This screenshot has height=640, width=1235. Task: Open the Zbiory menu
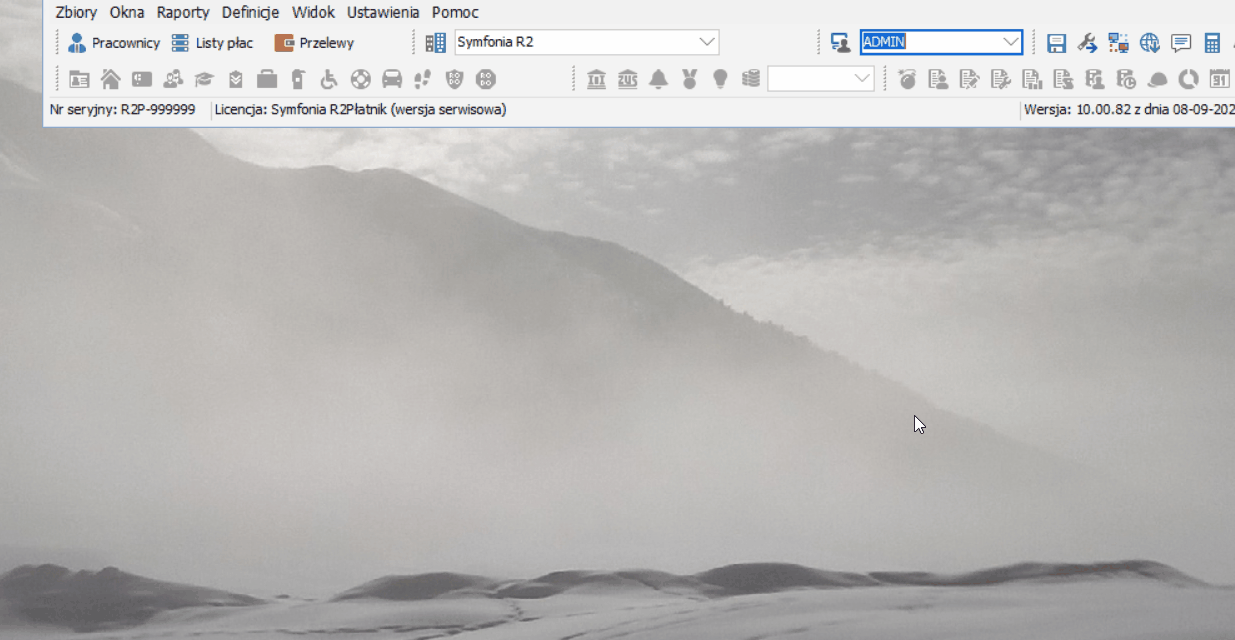pyautogui.click(x=77, y=13)
